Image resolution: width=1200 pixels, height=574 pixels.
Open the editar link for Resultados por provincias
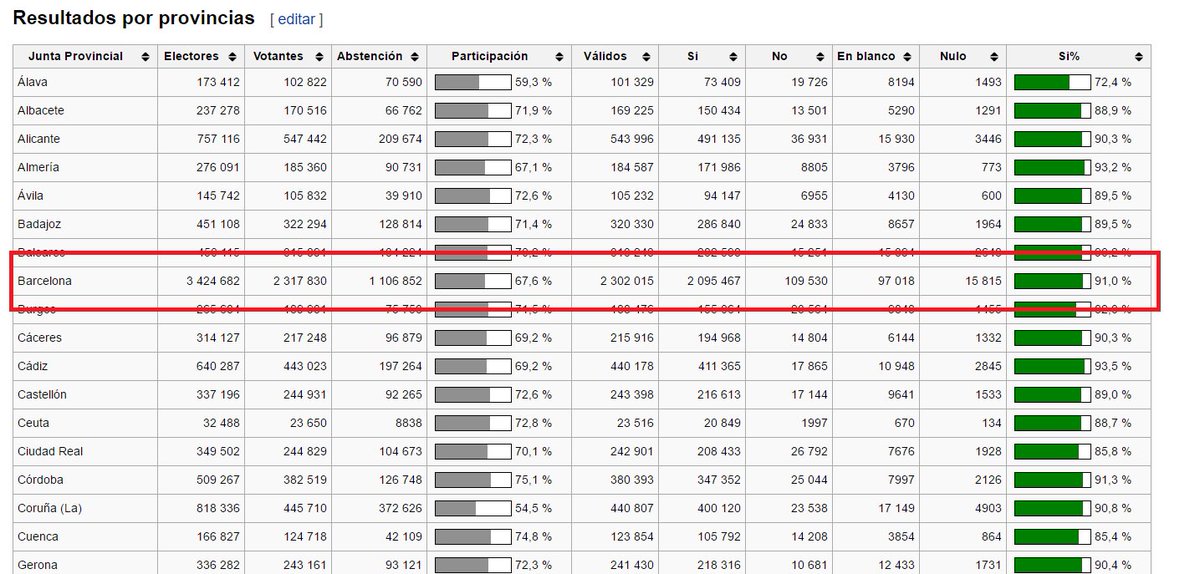click(x=296, y=19)
